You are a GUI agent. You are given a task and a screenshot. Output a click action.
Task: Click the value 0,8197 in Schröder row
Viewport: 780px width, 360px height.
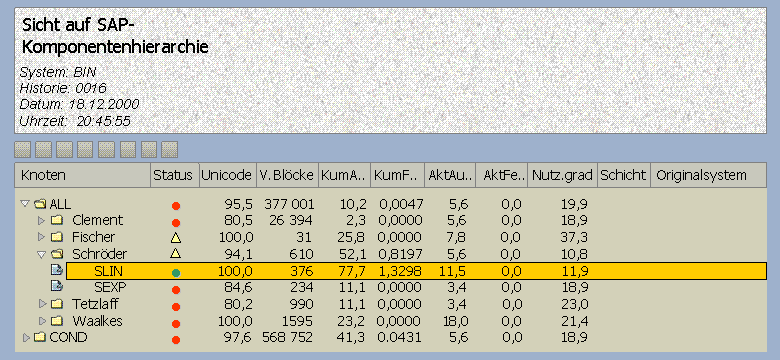[x=400, y=254]
